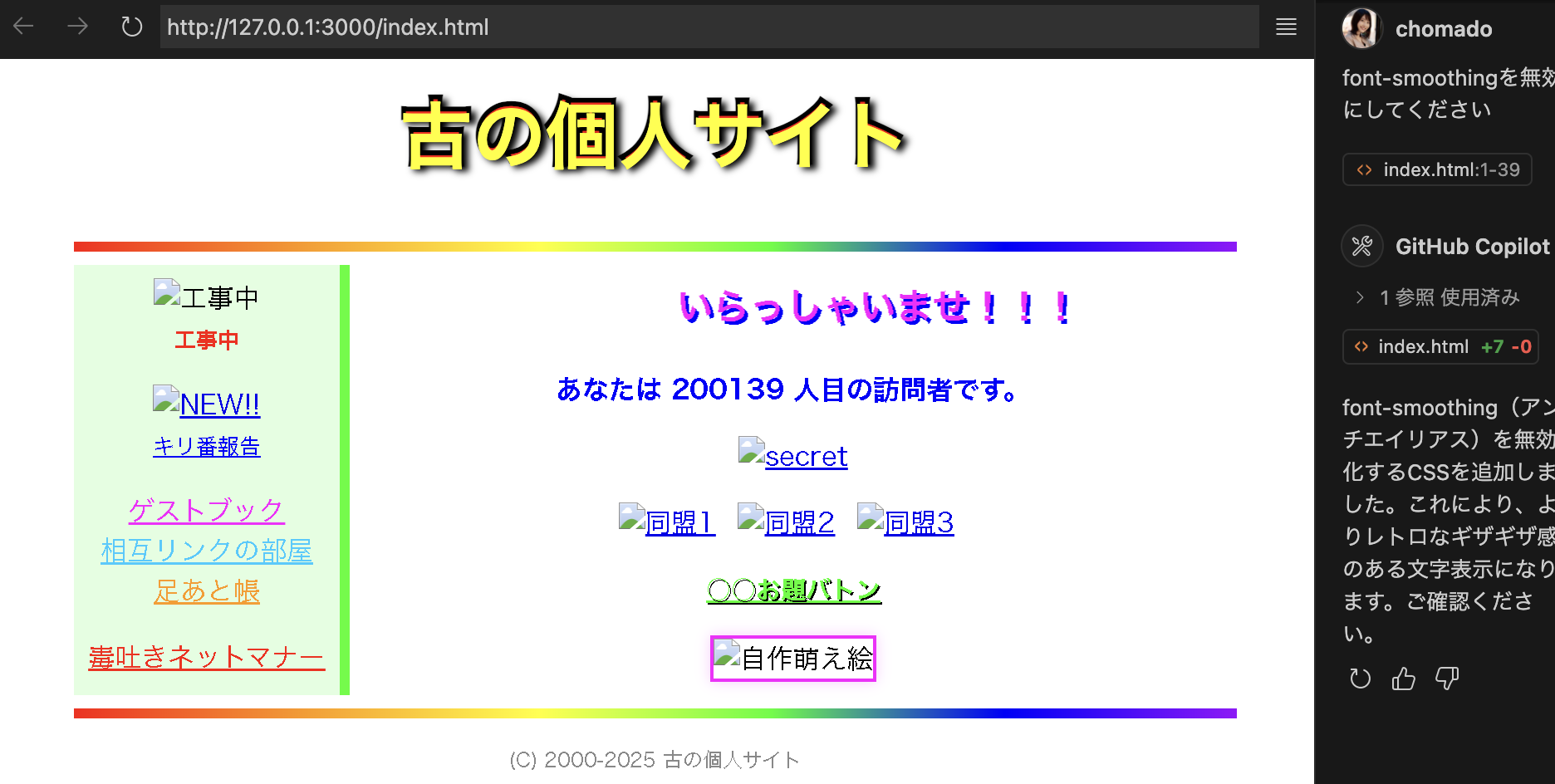Navigate forward in browser history
The image size is (1555, 784).
coord(78,27)
